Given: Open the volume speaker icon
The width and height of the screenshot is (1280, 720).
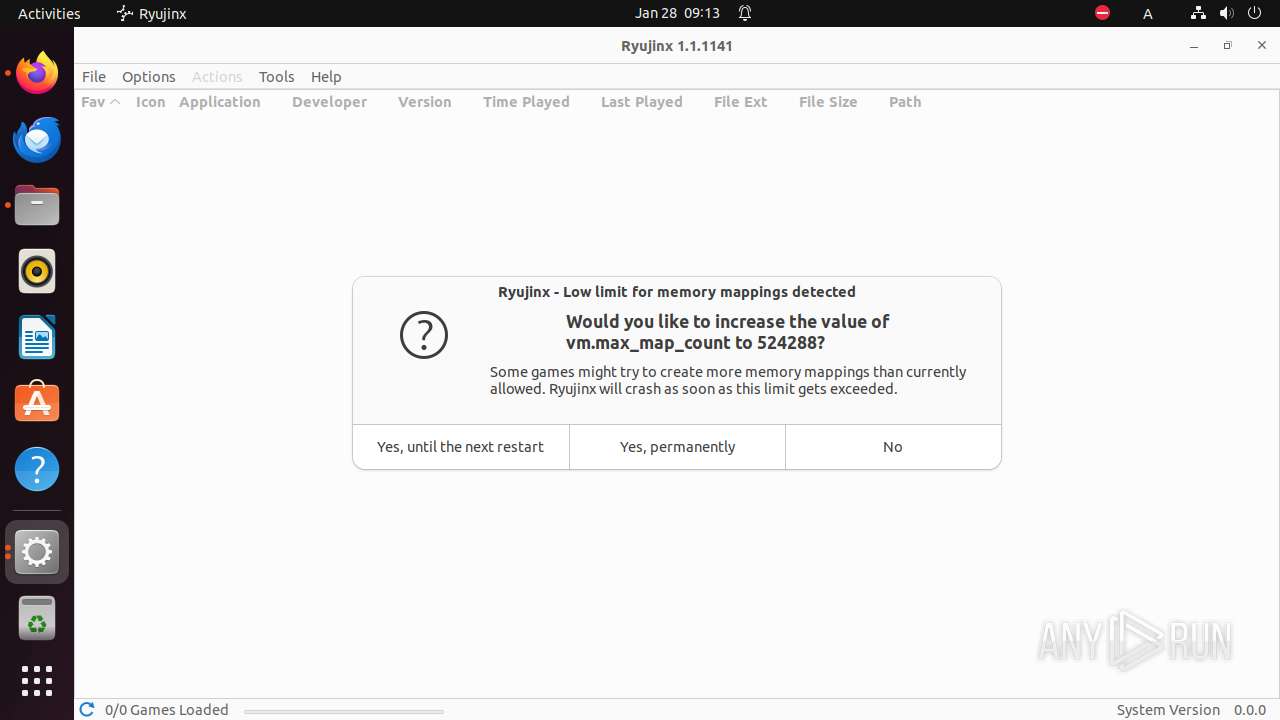Looking at the screenshot, I should [x=1226, y=13].
